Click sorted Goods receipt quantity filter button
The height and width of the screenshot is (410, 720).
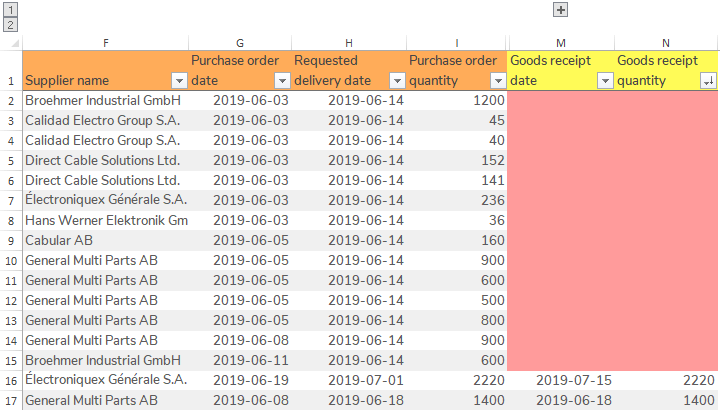pos(709,81)
